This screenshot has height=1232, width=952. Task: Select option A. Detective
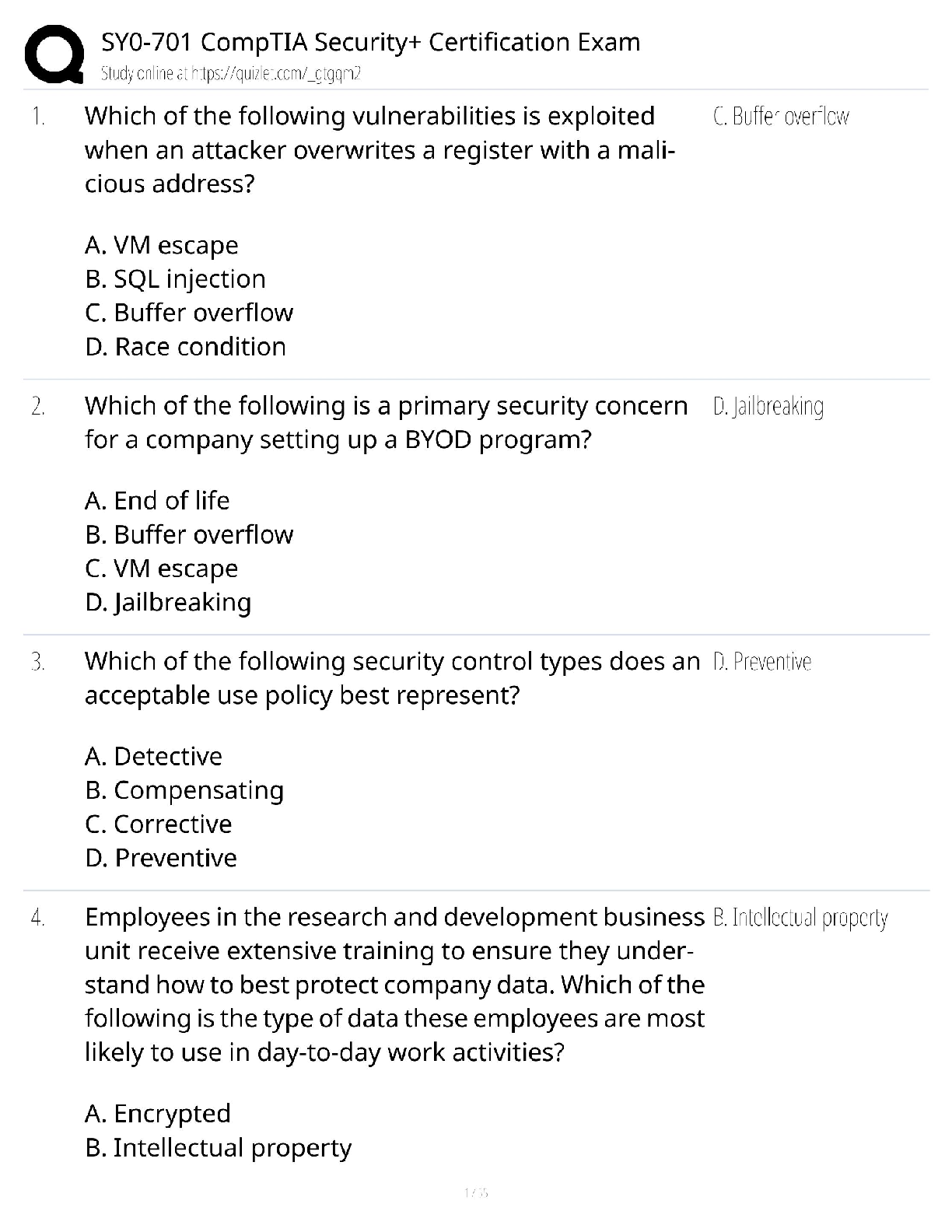153,756
